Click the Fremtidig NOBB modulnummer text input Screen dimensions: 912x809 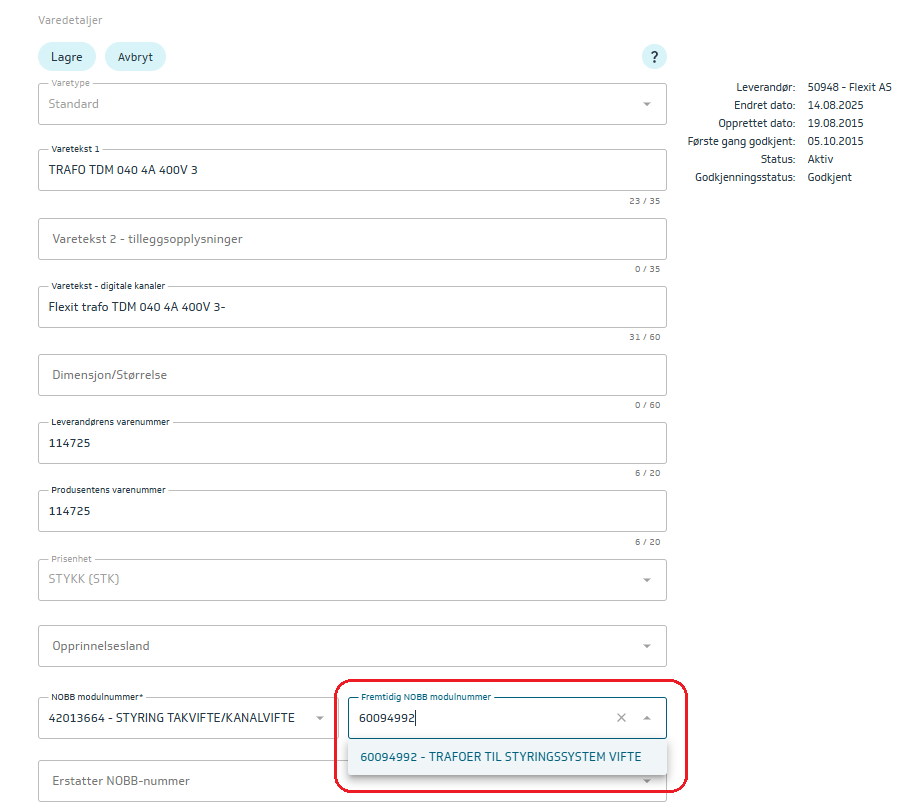point(480,718)
